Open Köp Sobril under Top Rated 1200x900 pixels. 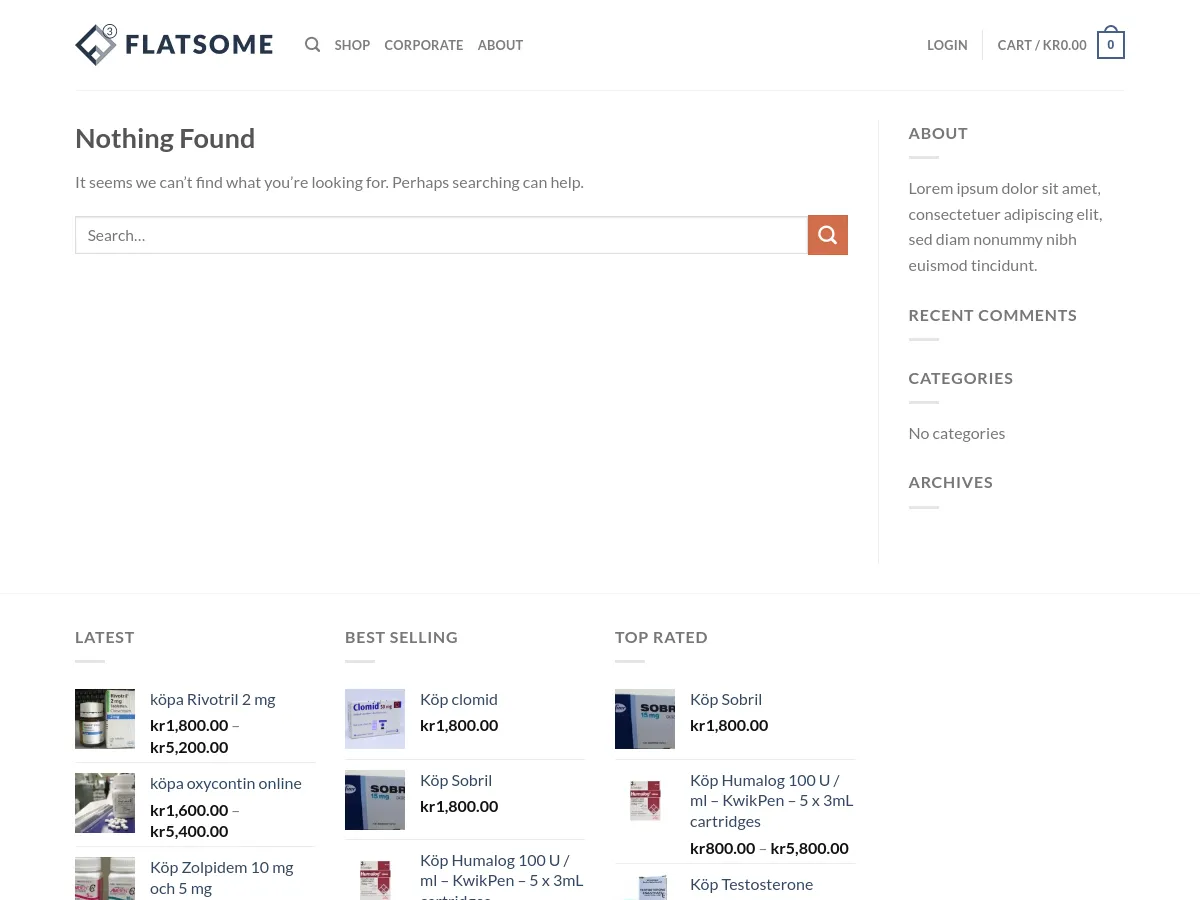coord(726,699)
